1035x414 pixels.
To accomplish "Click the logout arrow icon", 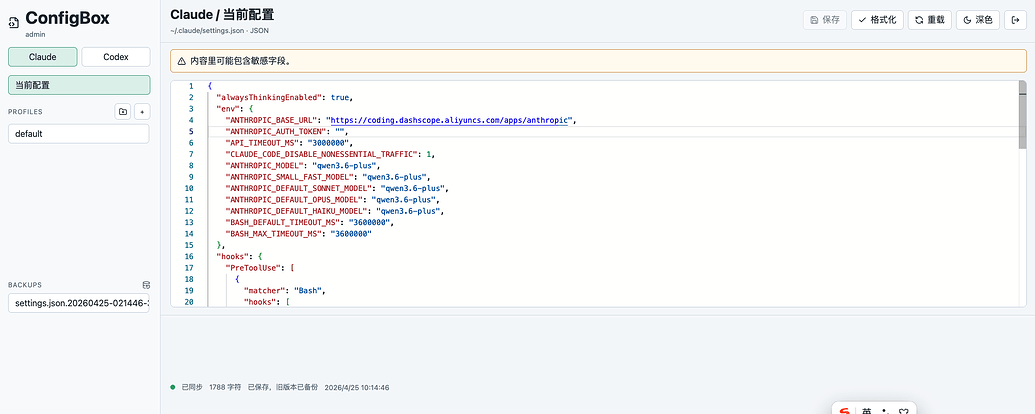I will [x=1015, y=20].
